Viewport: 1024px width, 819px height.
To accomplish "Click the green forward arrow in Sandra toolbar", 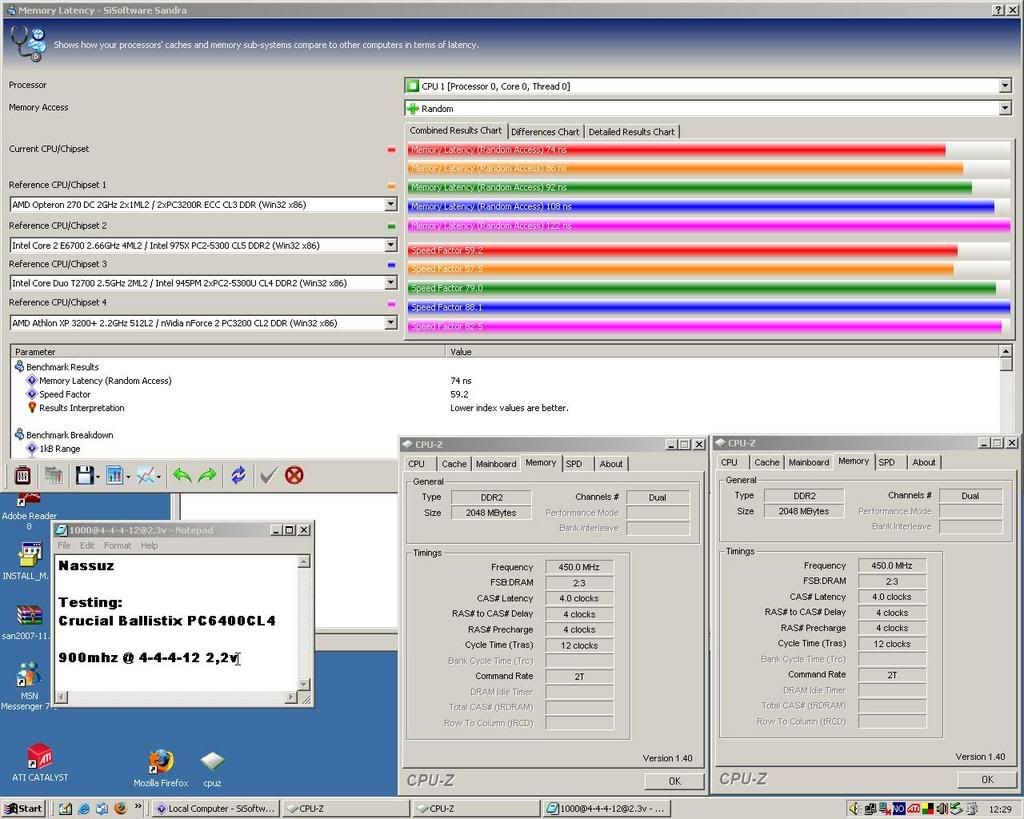I will pos(207,475).
